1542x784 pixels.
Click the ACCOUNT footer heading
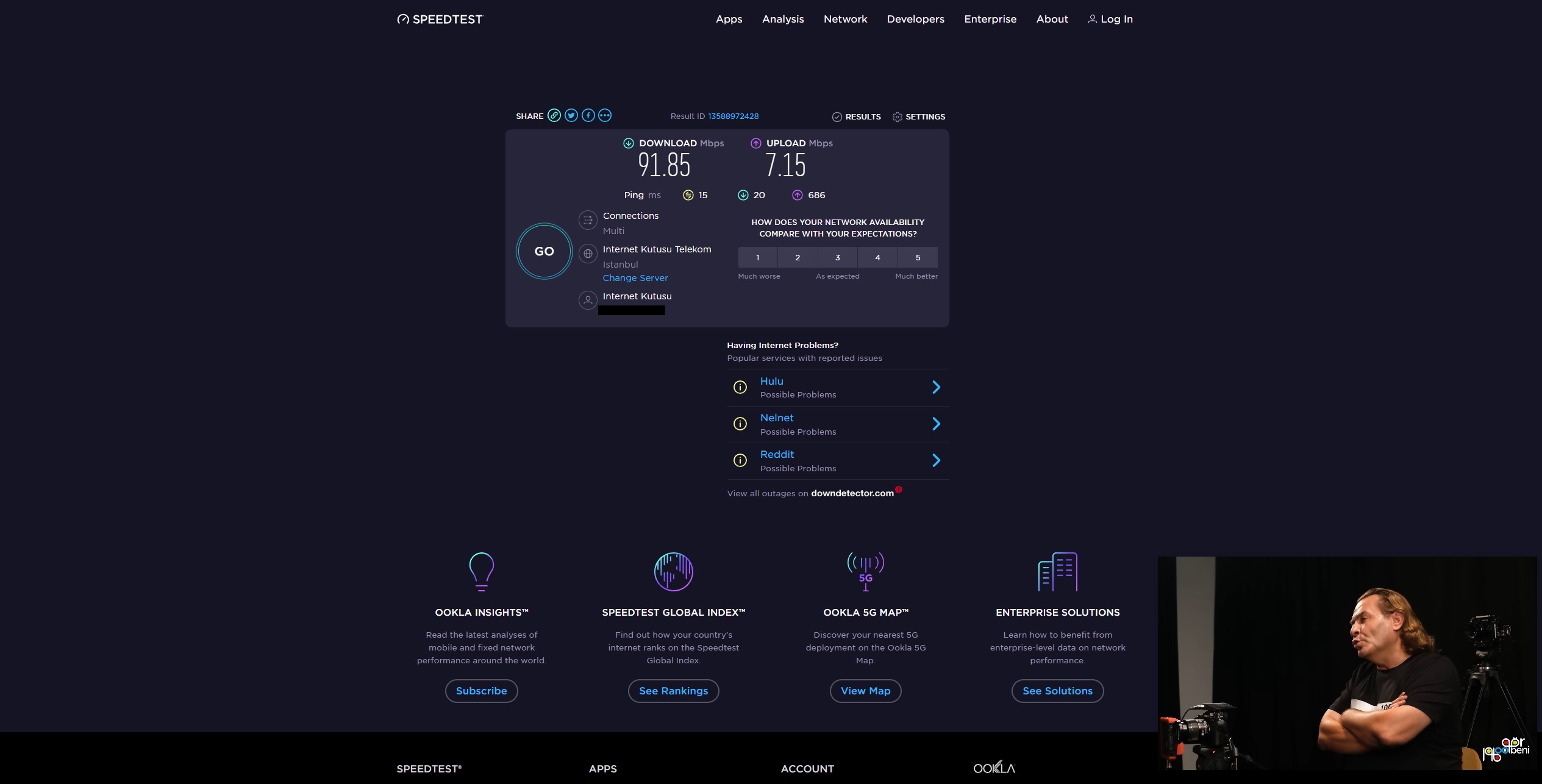tap(807, 769)
